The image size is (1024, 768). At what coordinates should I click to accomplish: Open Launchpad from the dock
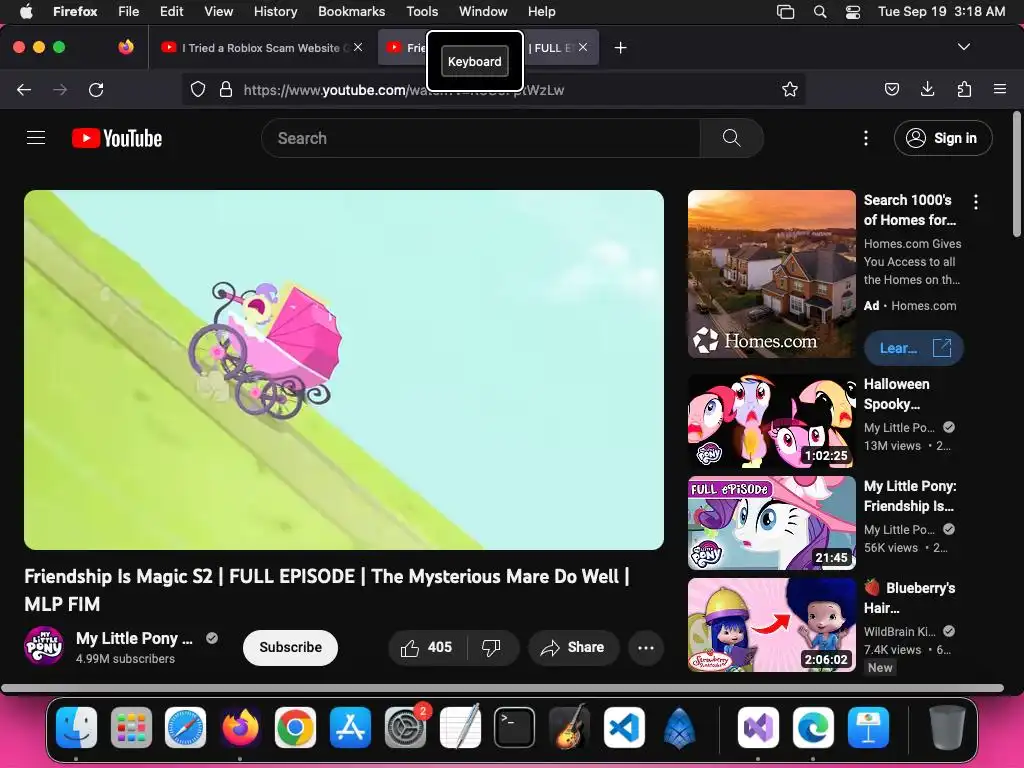click(x=131, y=727)
